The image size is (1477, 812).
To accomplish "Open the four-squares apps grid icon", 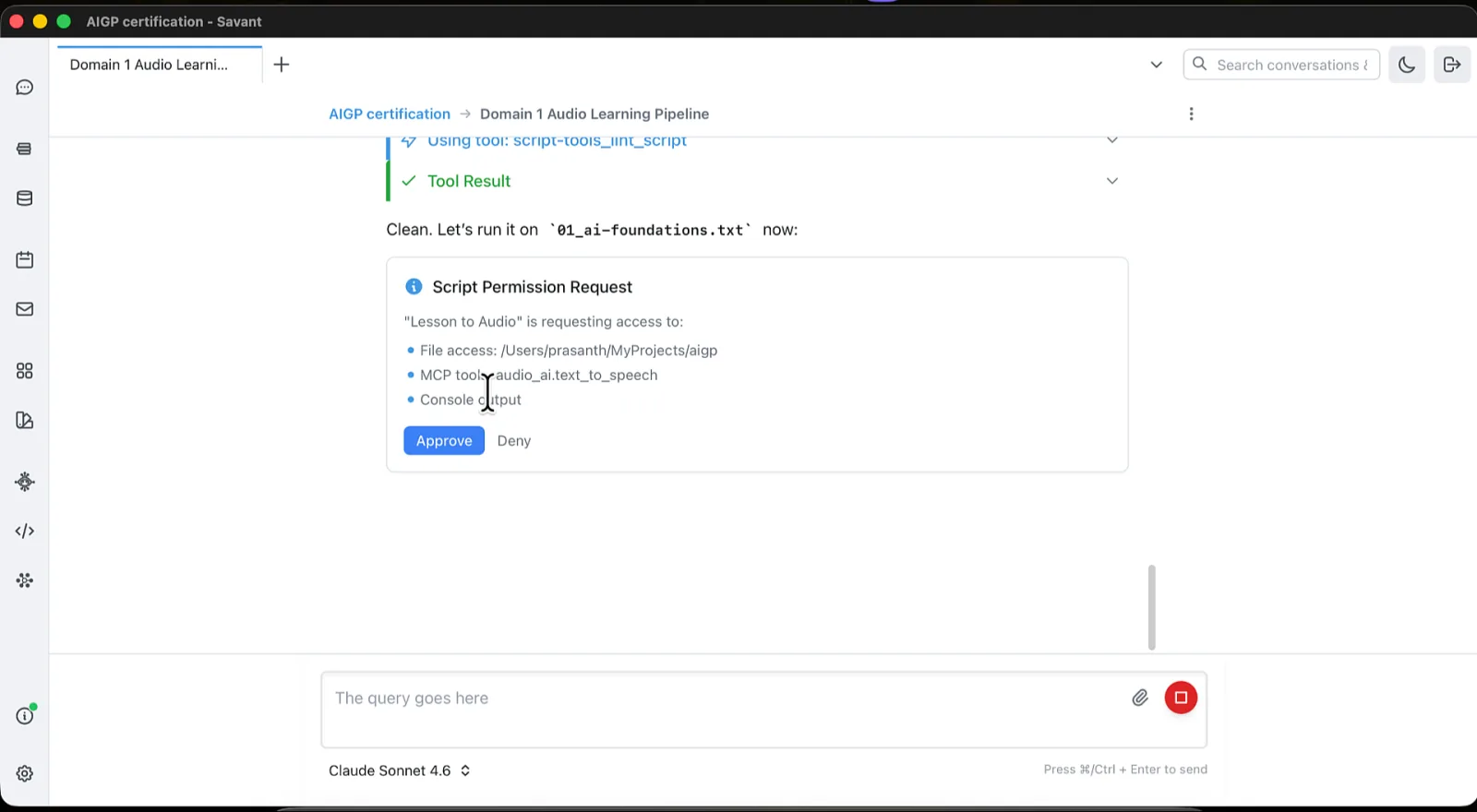I will (25, 371).
